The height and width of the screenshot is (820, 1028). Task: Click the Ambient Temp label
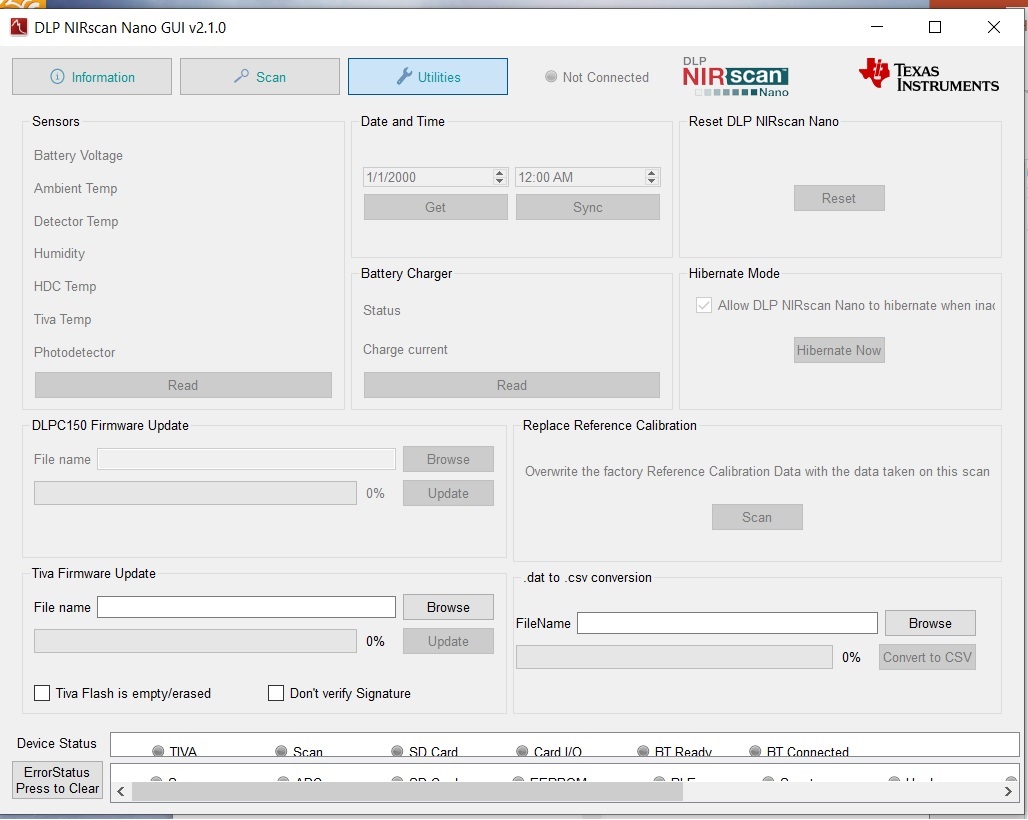(75, 188)
